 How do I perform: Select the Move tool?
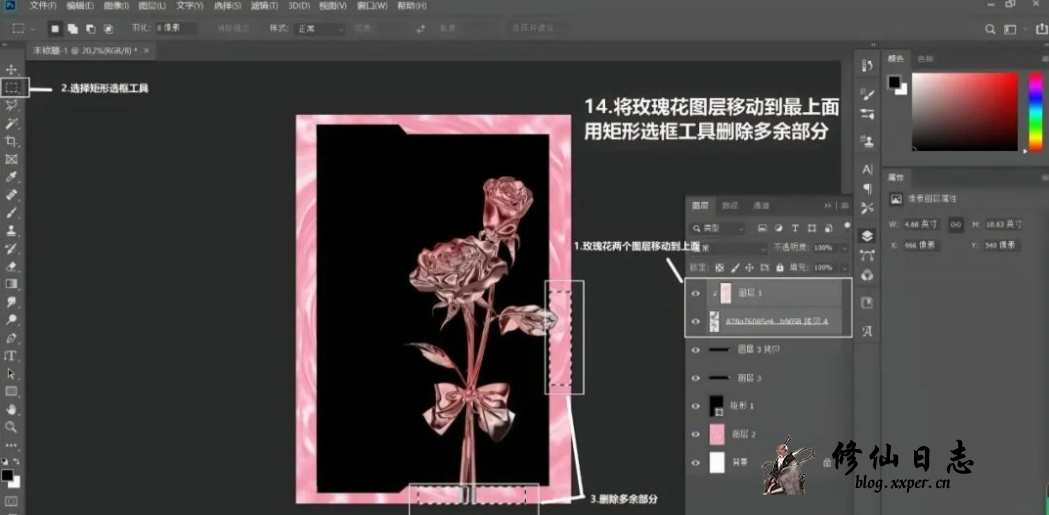pos(12,69)
